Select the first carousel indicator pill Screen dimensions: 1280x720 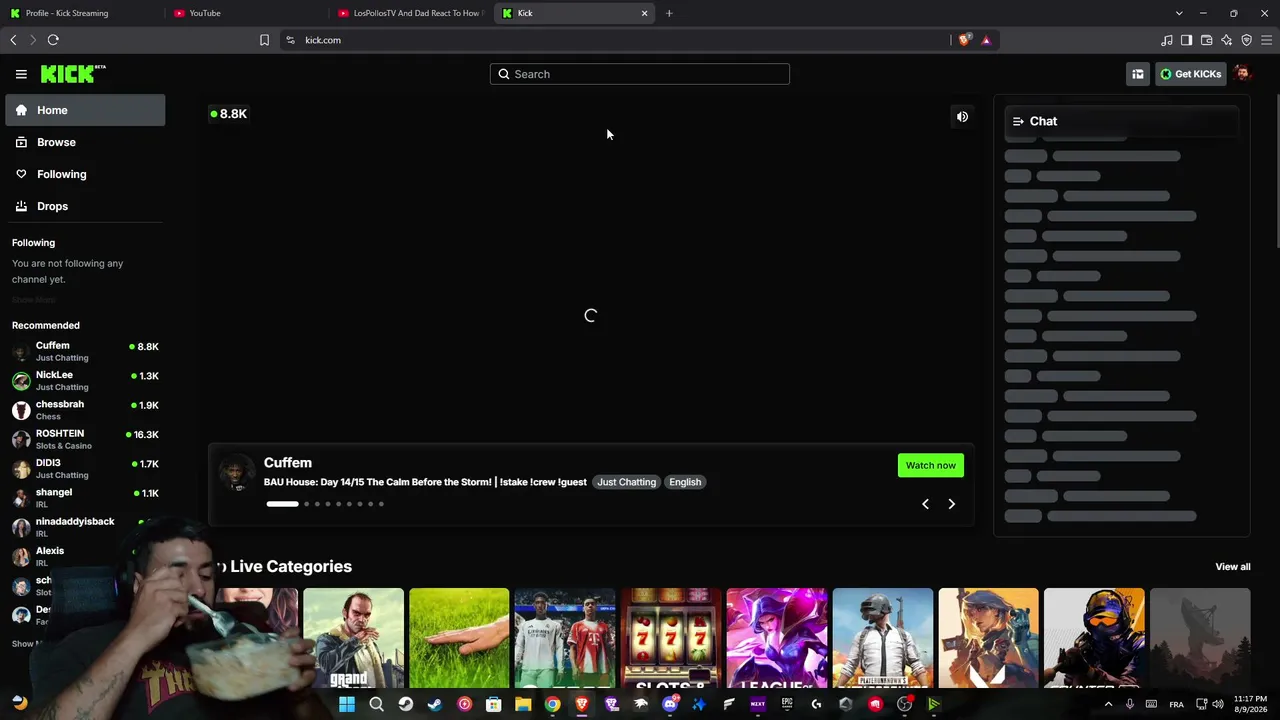pyautogui.click(x=282, y=504)
